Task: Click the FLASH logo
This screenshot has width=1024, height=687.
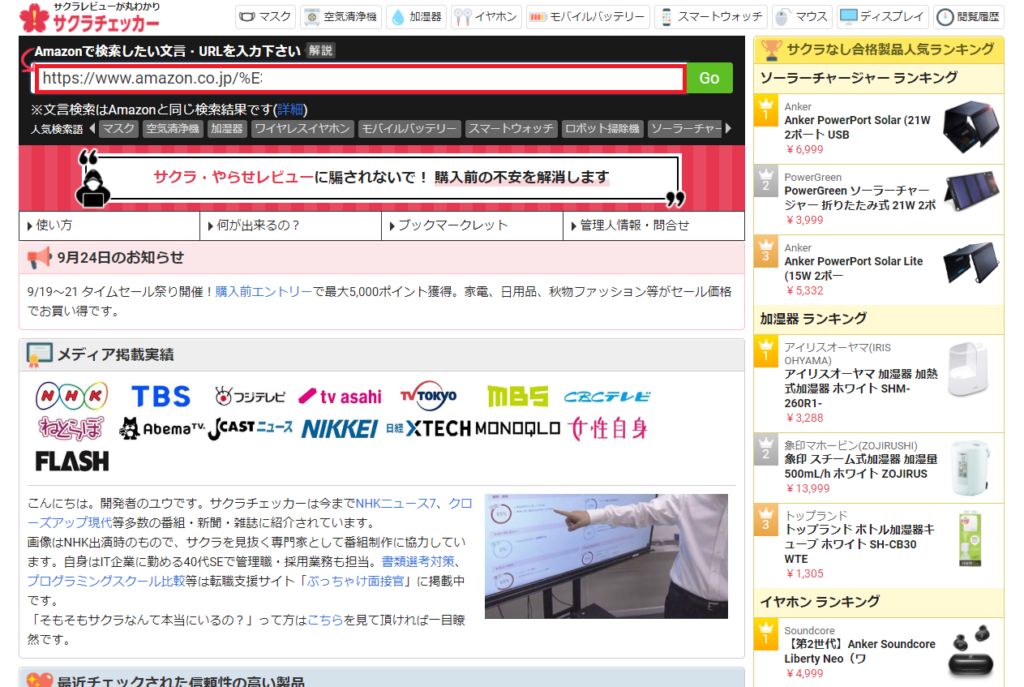Action: 72,461
